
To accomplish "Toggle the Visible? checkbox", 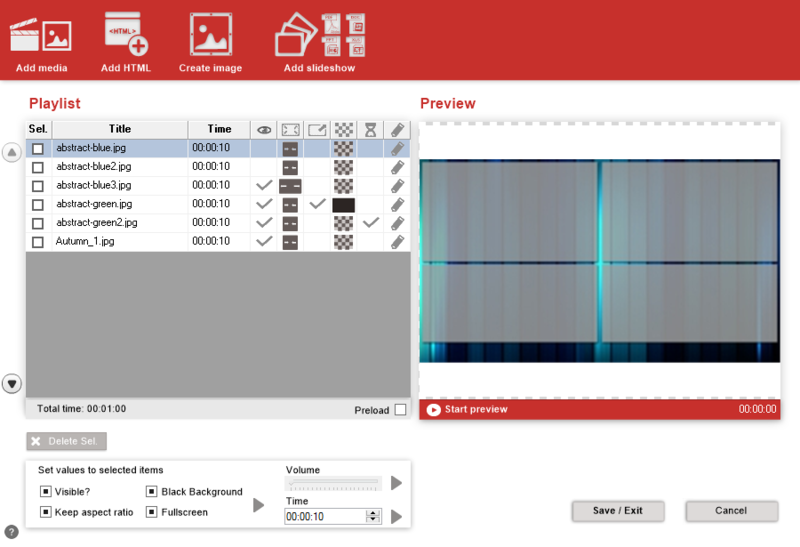I will click(45, 491).
